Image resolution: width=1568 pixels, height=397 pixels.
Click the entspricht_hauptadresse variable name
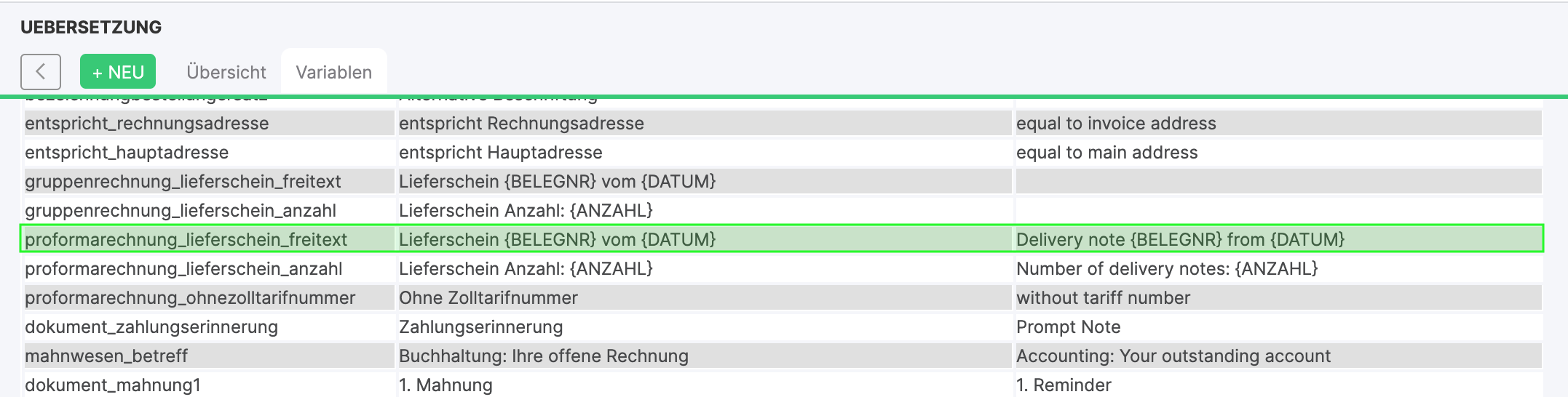point(127,153)
